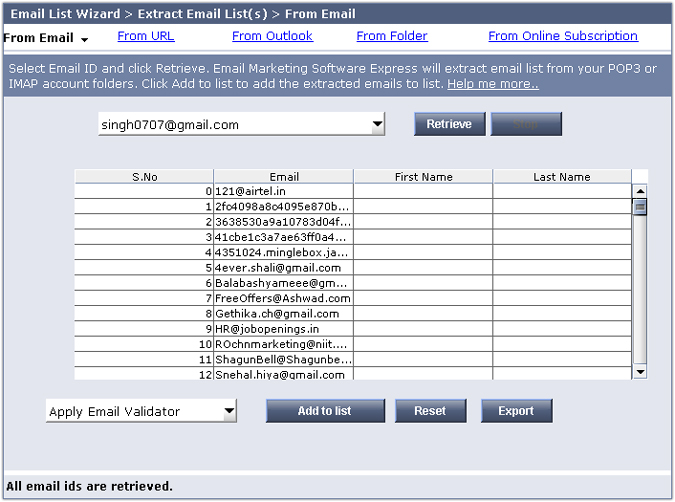Click the disabled Stop button

526,124
